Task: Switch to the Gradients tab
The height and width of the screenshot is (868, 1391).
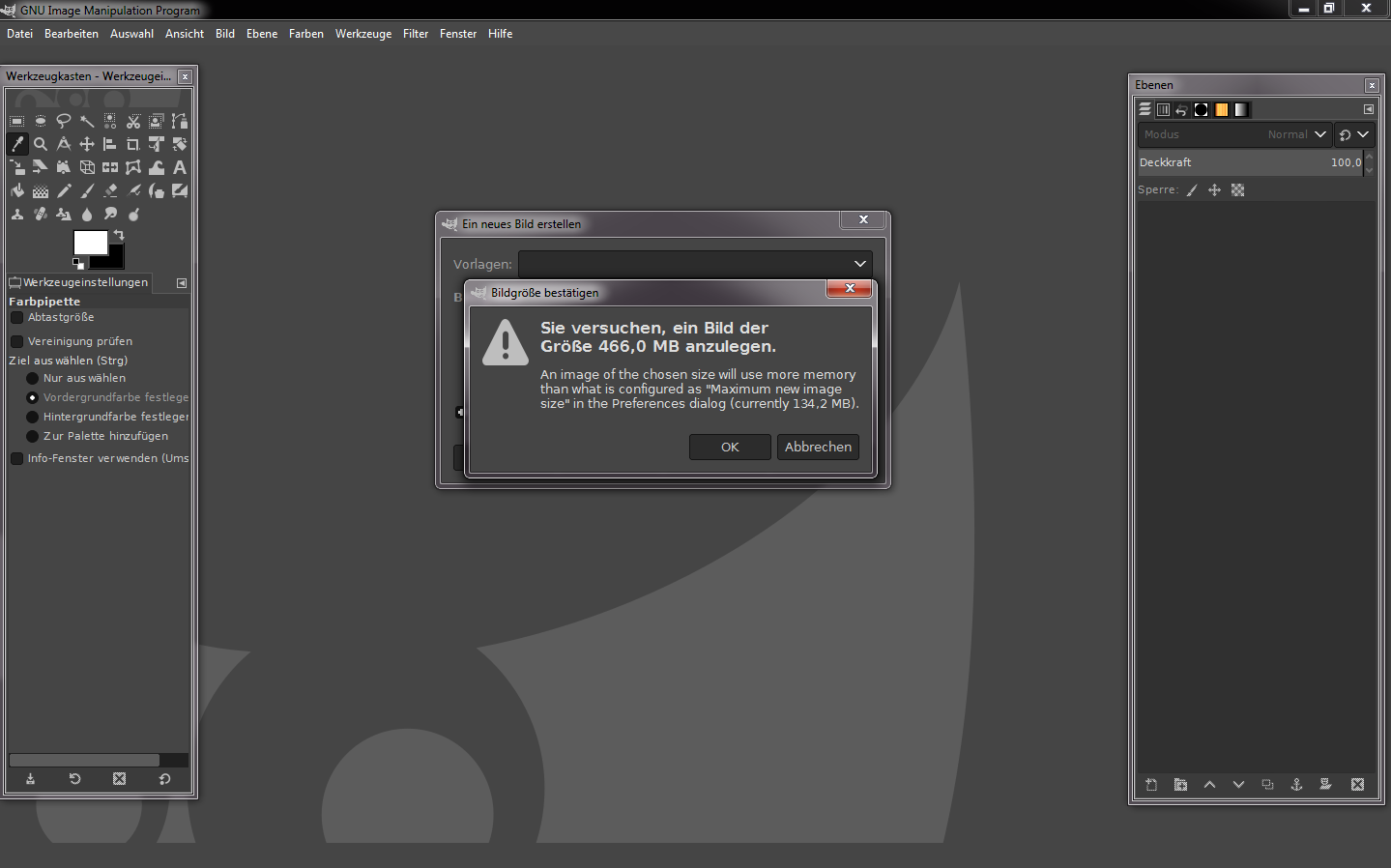Action: (x=1241, y=109)
